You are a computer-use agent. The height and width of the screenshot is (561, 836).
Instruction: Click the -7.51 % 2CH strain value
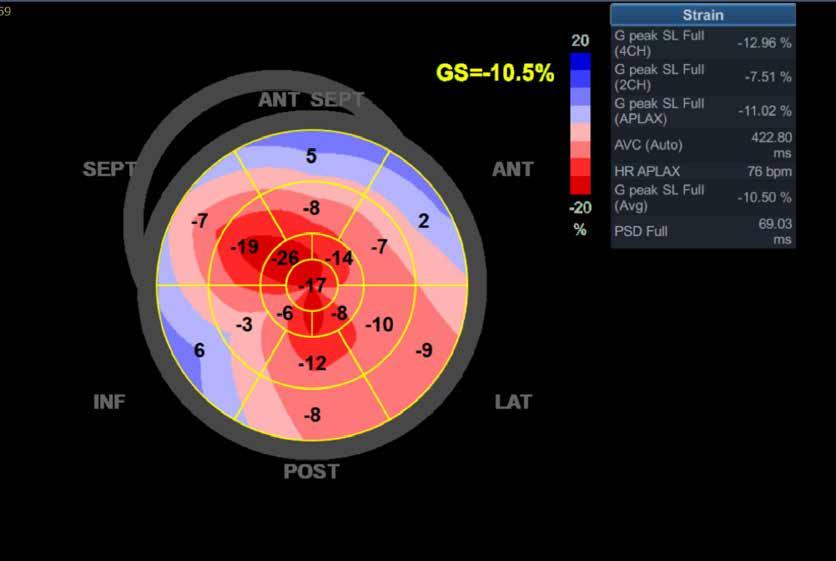[x=768, y=77]
